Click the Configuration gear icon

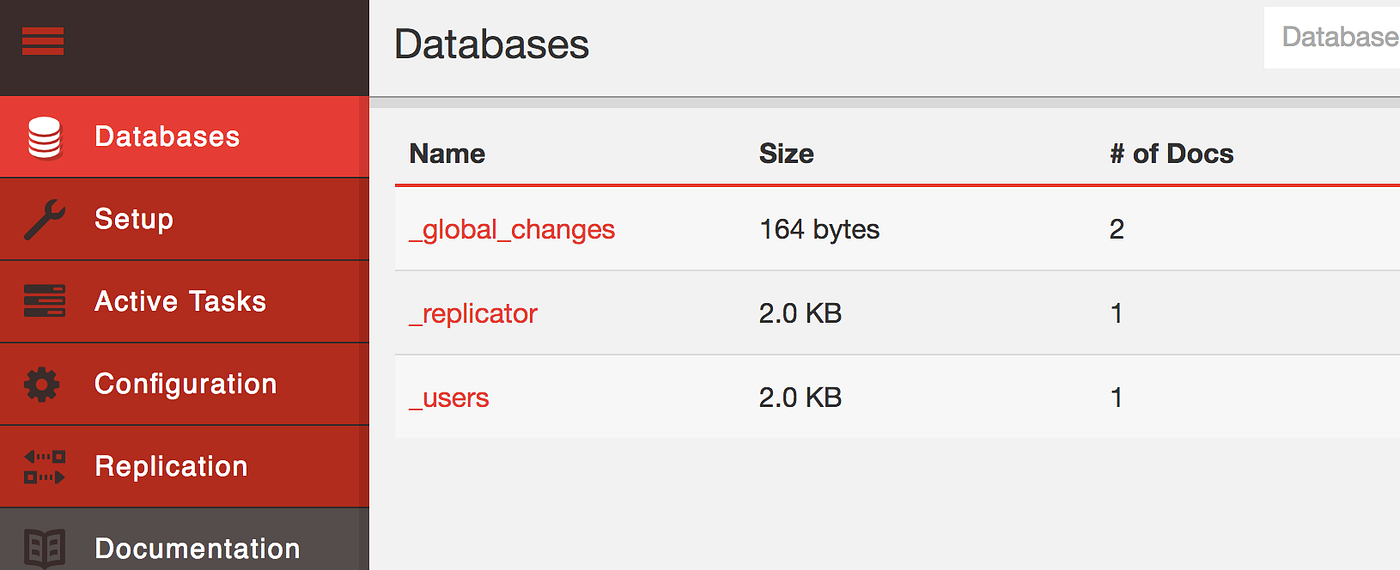pos(42,384)
